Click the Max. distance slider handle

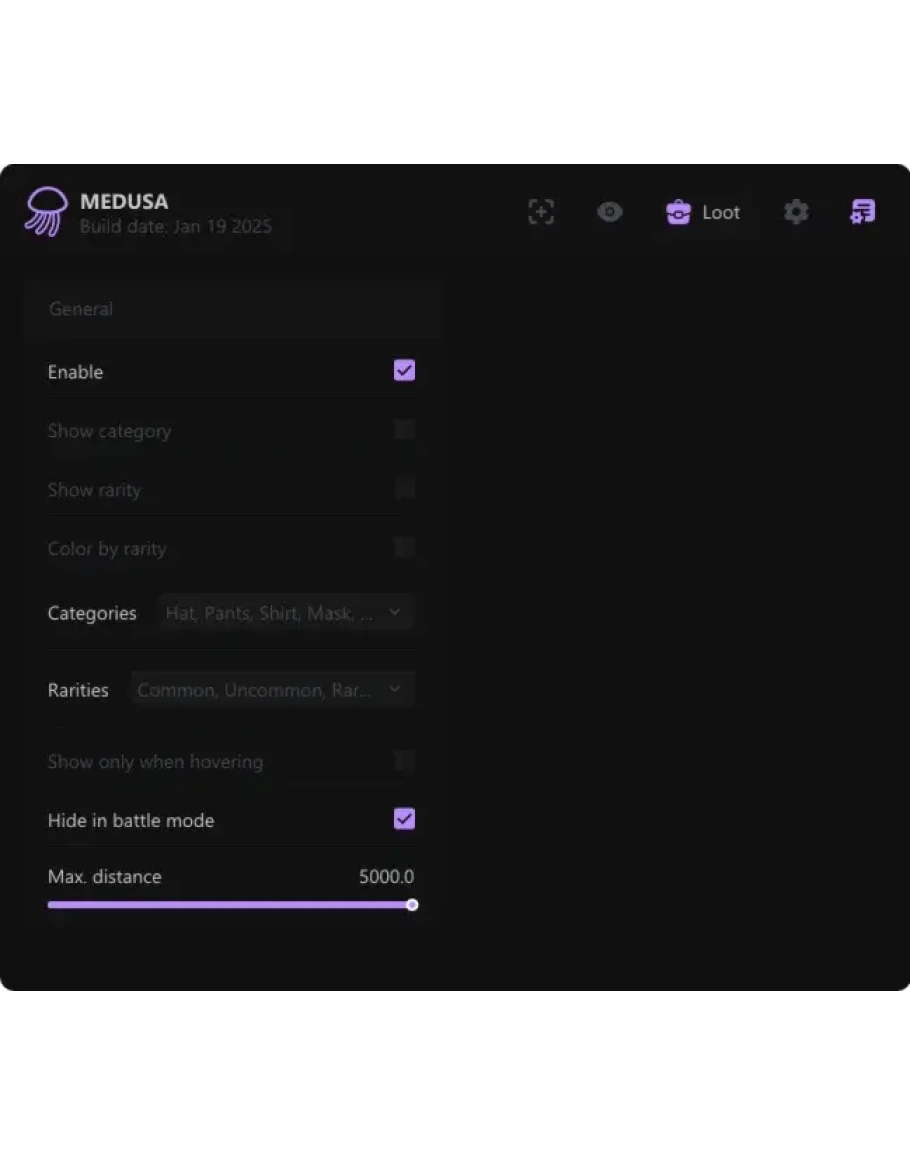point(412,905)
